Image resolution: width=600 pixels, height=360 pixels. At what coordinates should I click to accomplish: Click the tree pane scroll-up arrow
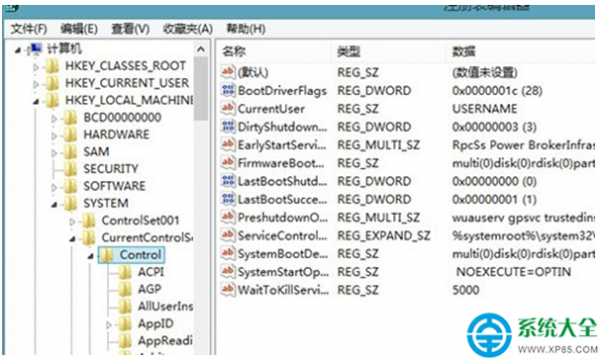(201, 49)
